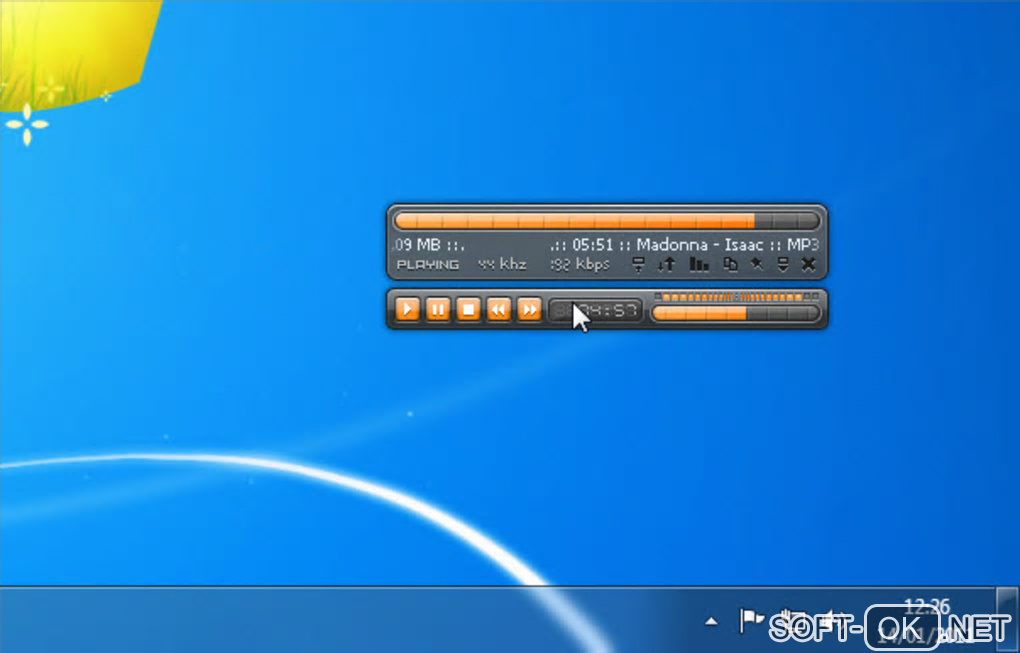Viewport: 1020px width, 653px height.
Task: Click the up-down arrows icon
Action: [x=667, y=264]
